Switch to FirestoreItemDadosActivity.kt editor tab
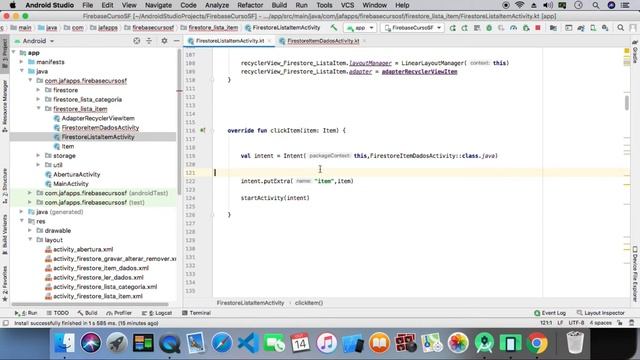The height and width of the screenshot is (360, 640). click(x=323, y=41)
